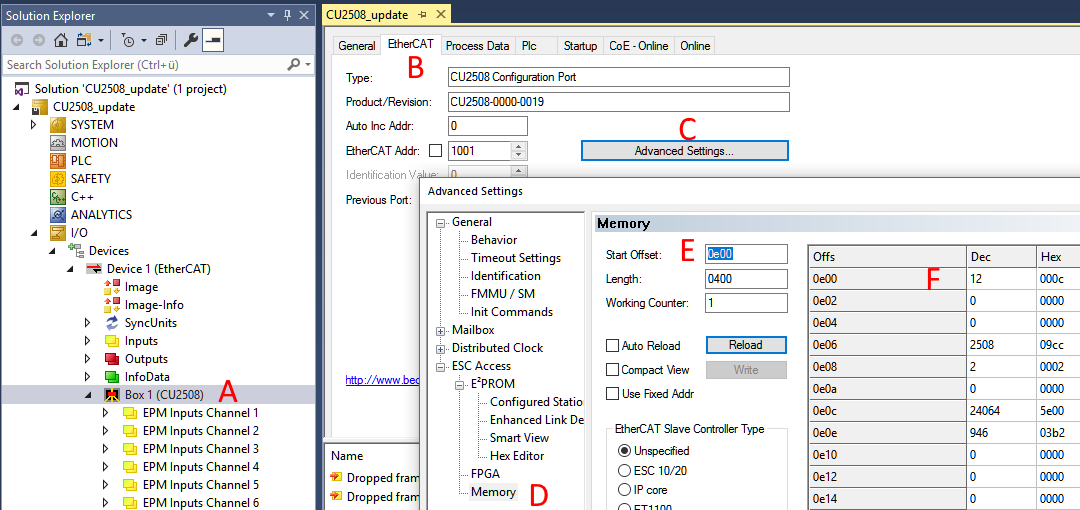Expand the Mailbox node in Advanced Settings

[441, 330]
